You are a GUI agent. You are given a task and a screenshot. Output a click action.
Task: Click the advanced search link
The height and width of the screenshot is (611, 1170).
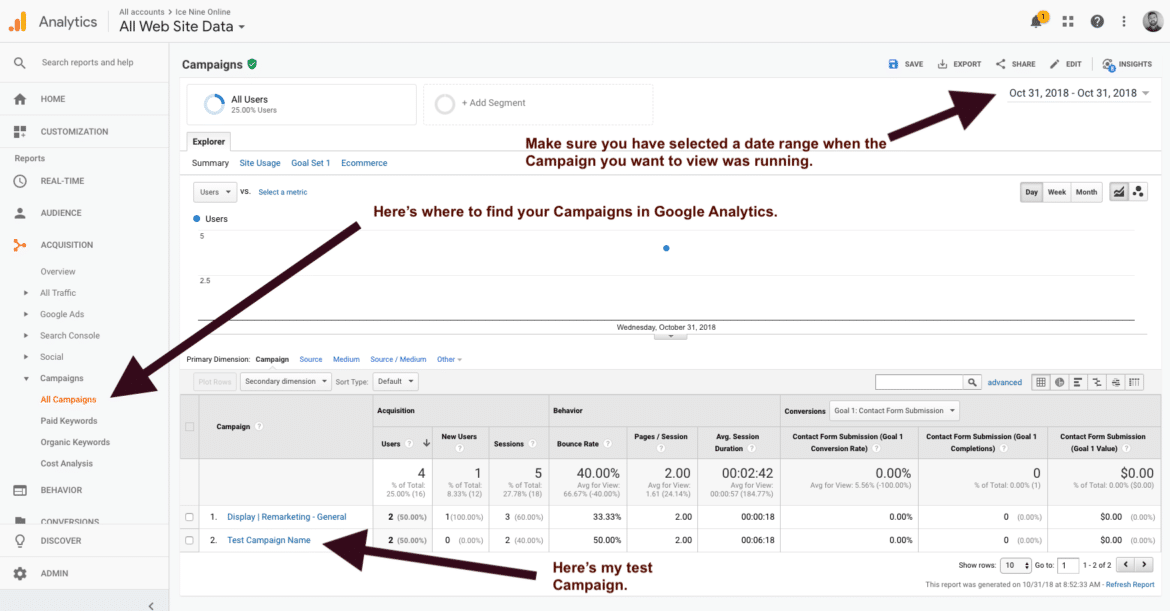tap(1004, 382)
